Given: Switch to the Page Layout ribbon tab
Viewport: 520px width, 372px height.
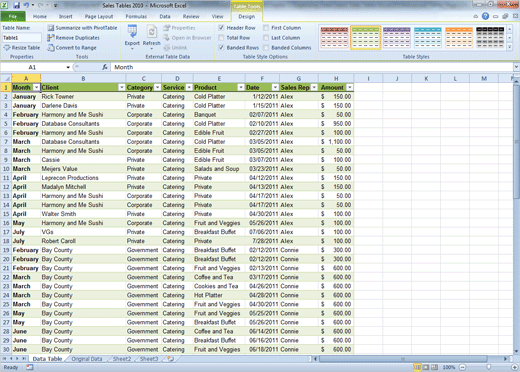Looking at the screenshot, I should 99,16.
